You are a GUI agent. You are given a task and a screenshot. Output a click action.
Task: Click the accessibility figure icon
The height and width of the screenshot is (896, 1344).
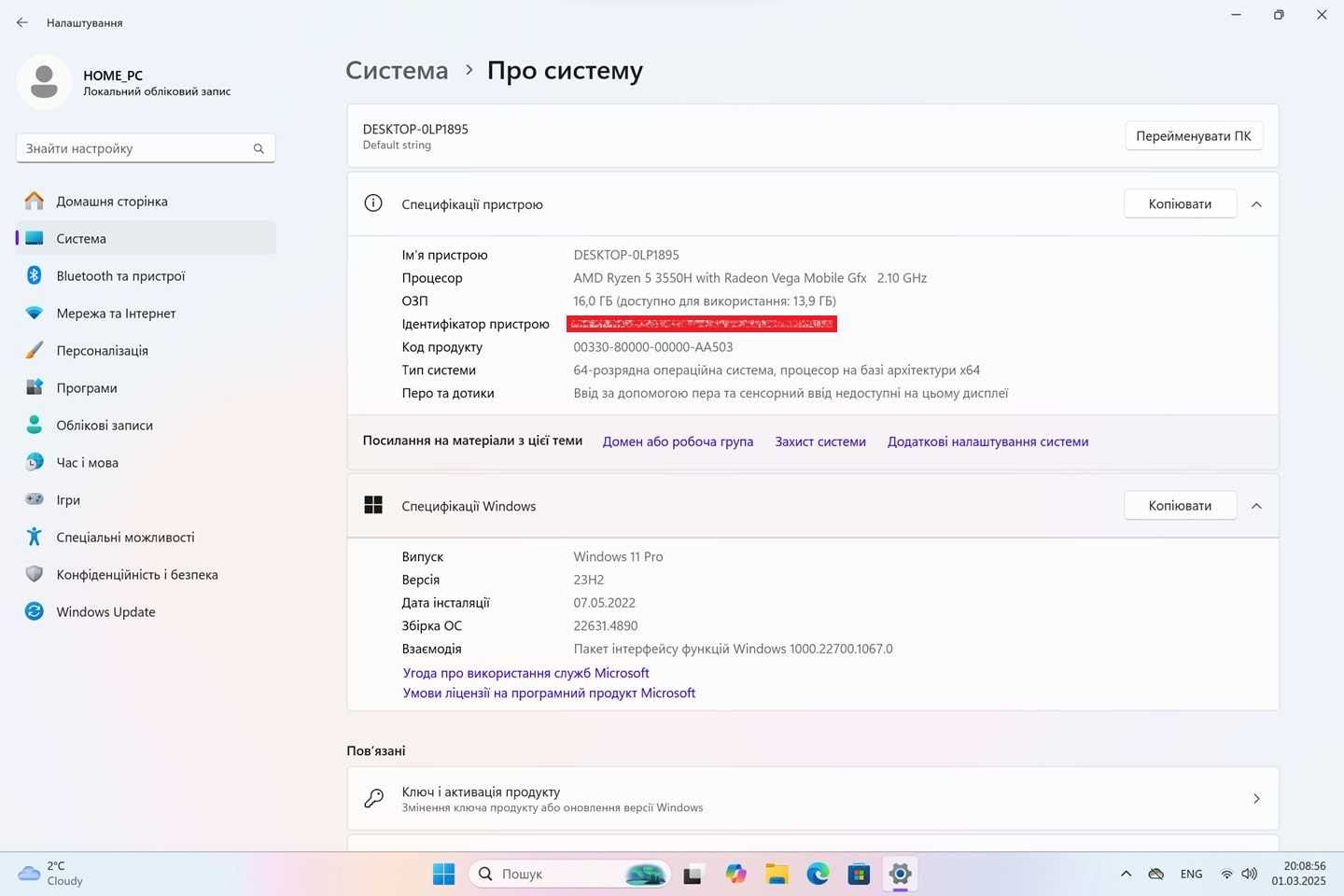point(35,537)
